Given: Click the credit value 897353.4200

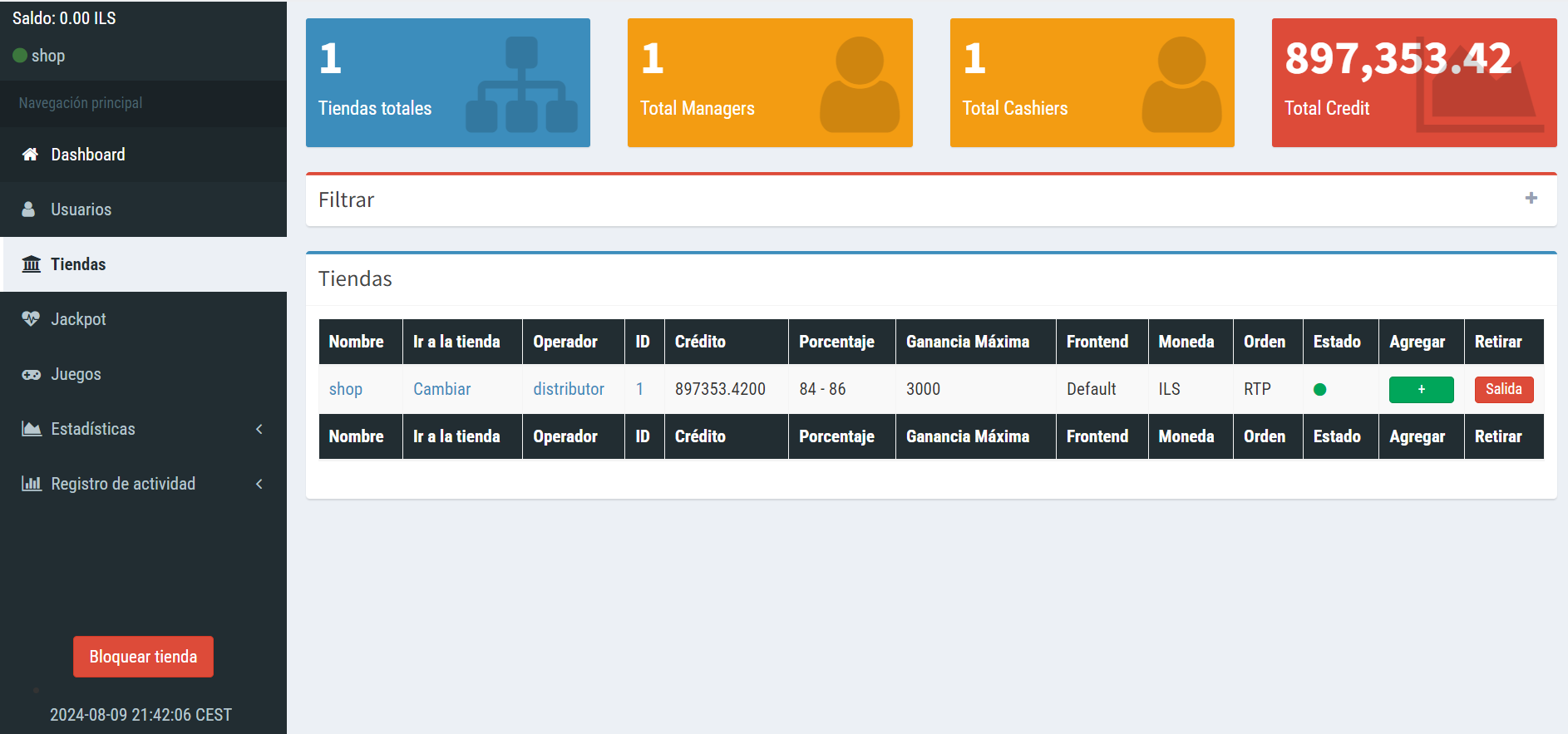Looking at the screenshot, I should click(720, 389).
